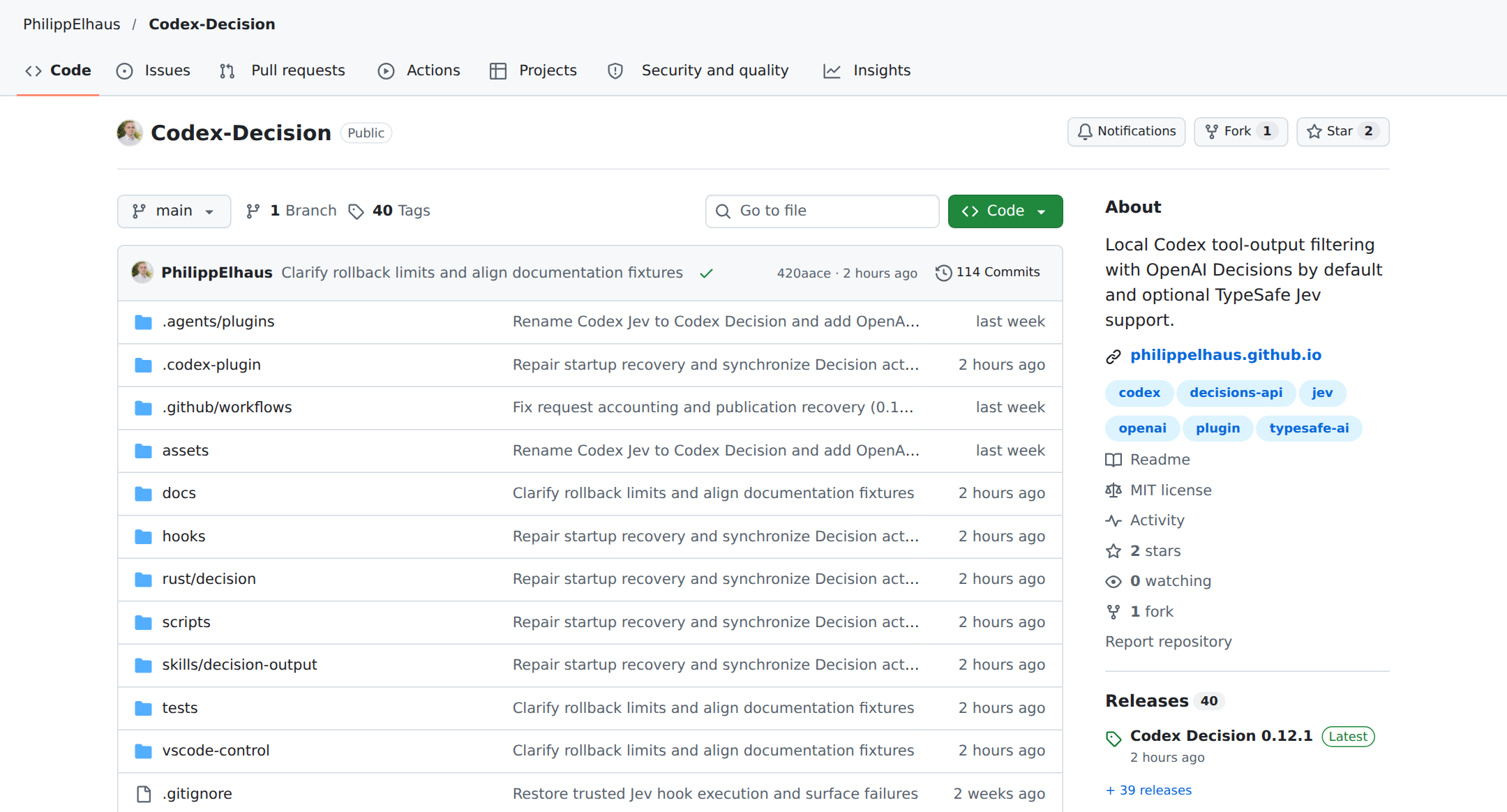Open Codex Decision 0.12.1 release
This screenshot has width=1507, height=812.
(1221, 736)
